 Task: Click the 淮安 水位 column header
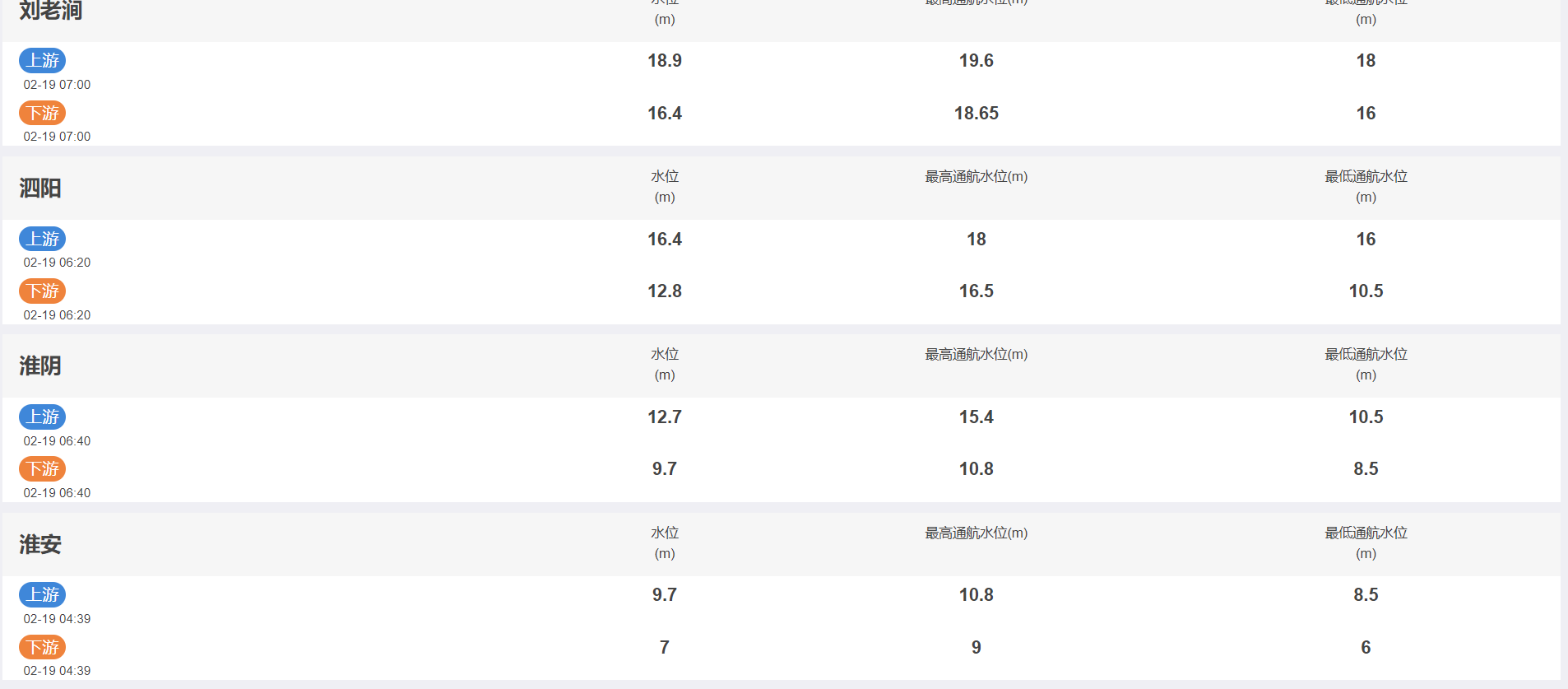(665, 542)
